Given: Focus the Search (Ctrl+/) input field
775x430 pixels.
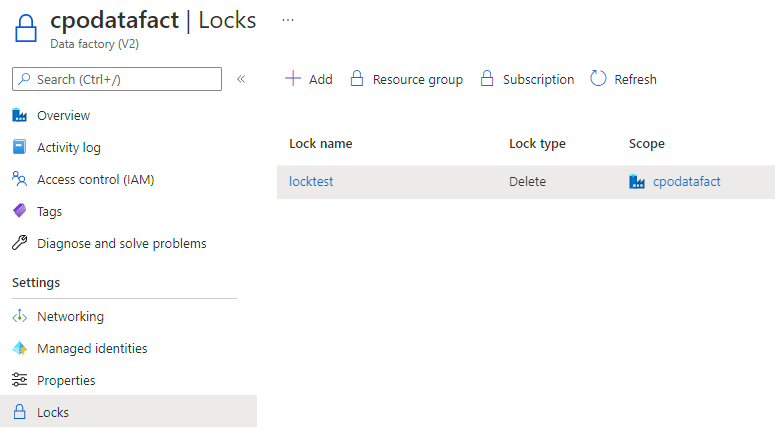Looking at the screenshot, I should coord(117,79).
